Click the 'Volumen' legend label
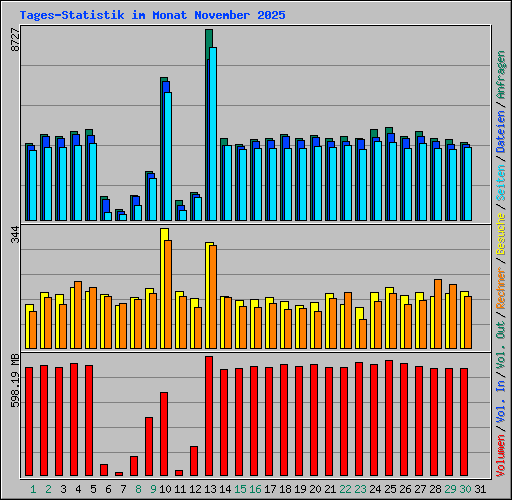 501,456
